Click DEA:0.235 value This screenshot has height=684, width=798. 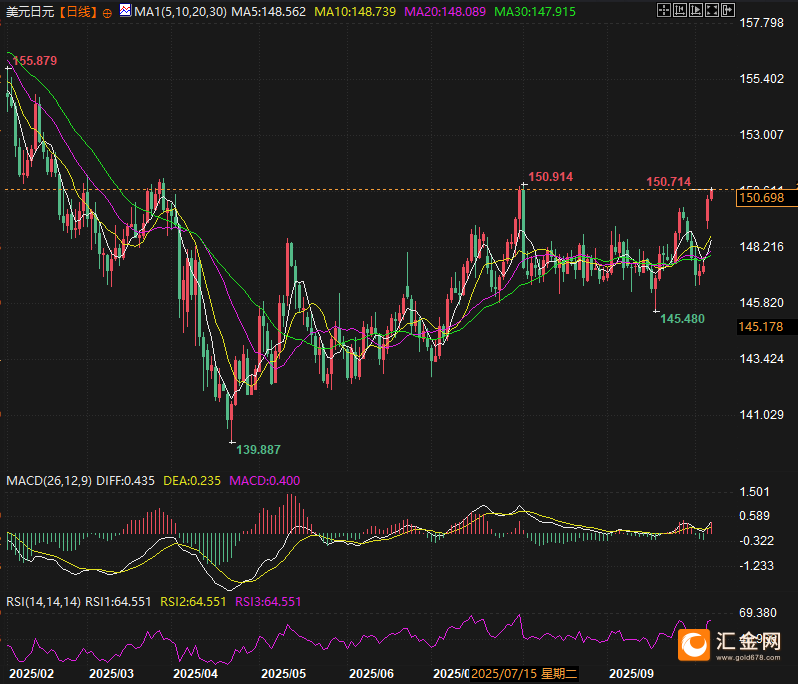(192, 480)
